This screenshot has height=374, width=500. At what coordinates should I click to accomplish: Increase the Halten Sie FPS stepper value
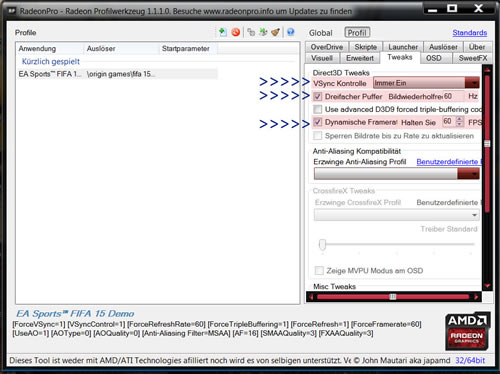pyautogui.click(x=460, y=119)
